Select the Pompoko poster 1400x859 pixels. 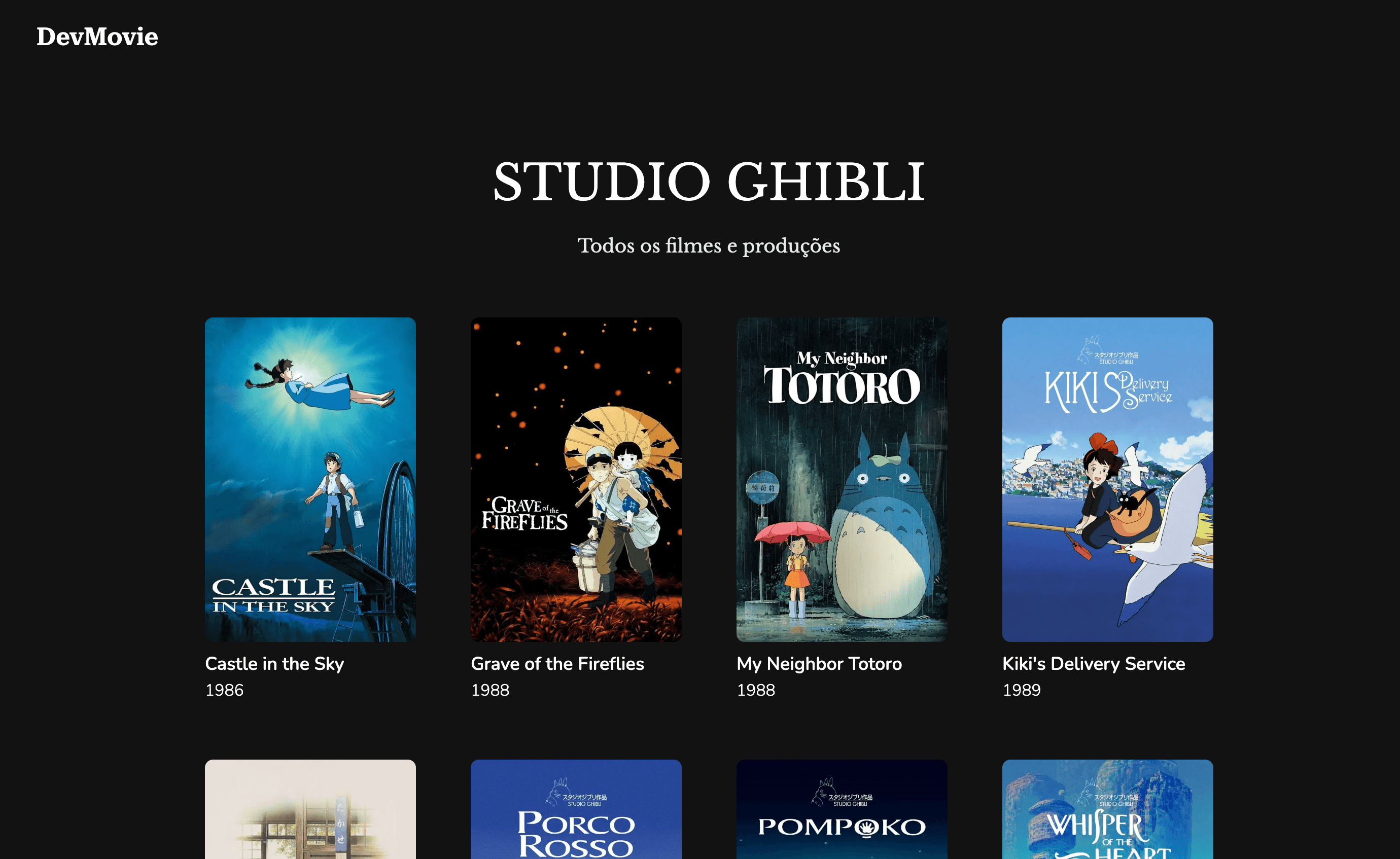[x=842, y=810]
